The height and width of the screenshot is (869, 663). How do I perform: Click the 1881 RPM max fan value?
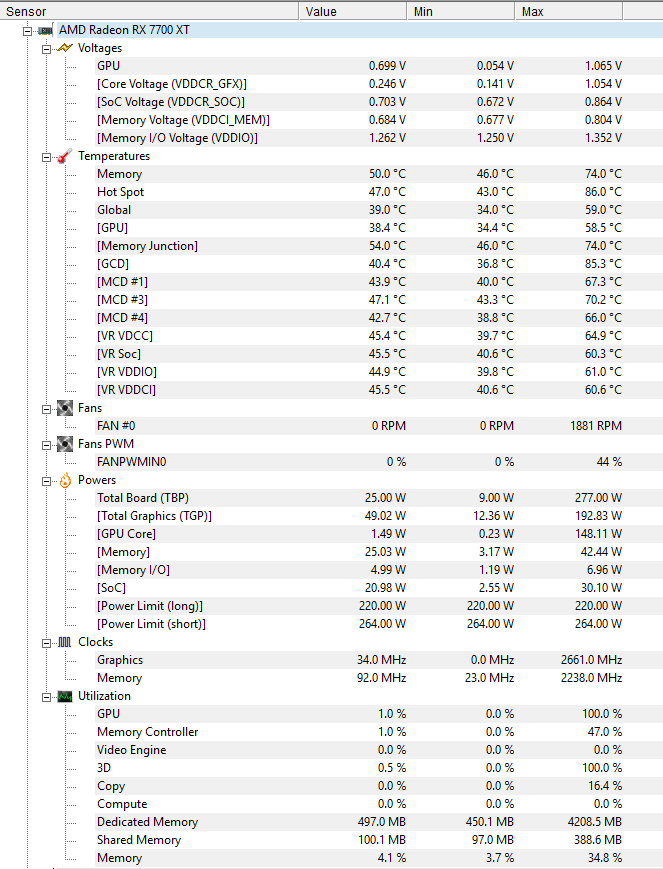pyautogui.click(x=596, y=426)
